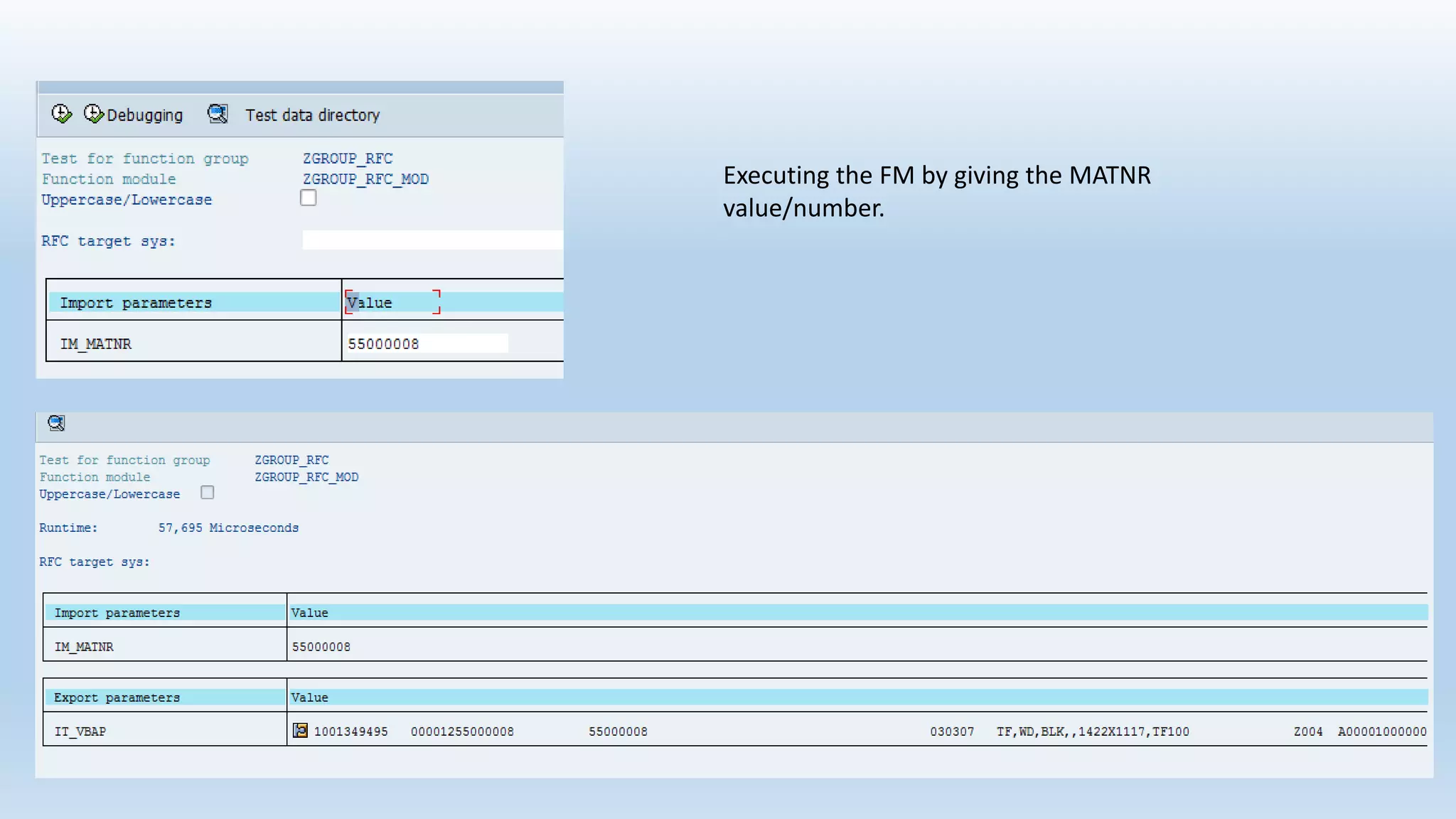Click IM_MATNR parameter name in result screen

click(x=84, y=647)
